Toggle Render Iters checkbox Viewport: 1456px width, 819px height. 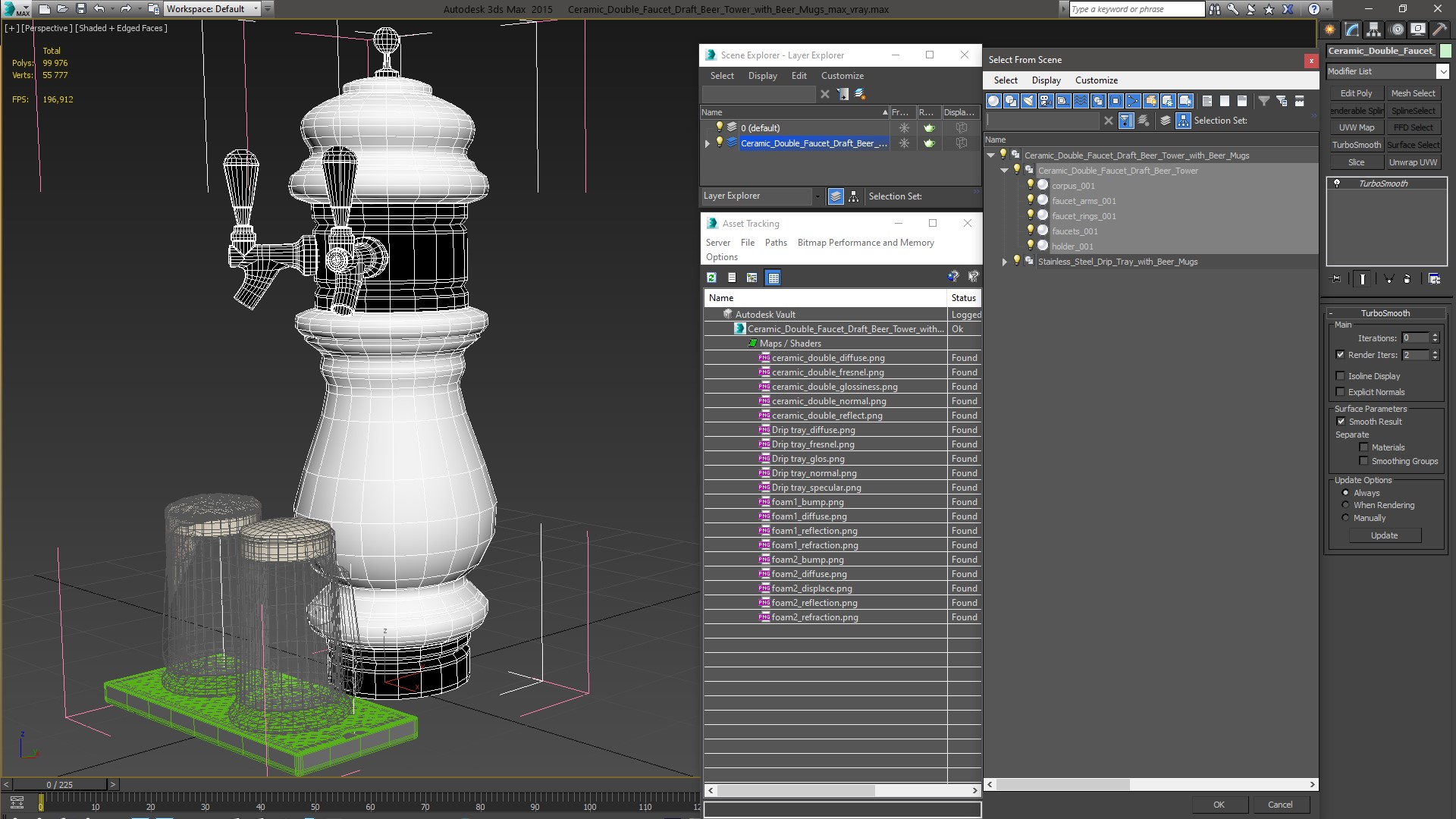(1340, 355)
